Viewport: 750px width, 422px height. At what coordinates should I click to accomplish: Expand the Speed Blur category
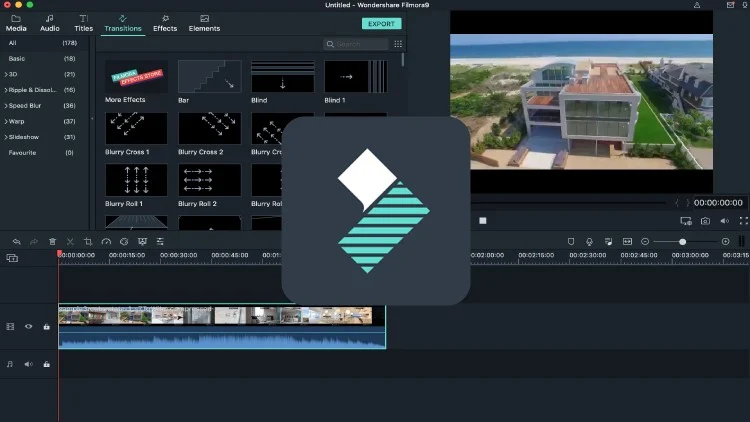26,105
